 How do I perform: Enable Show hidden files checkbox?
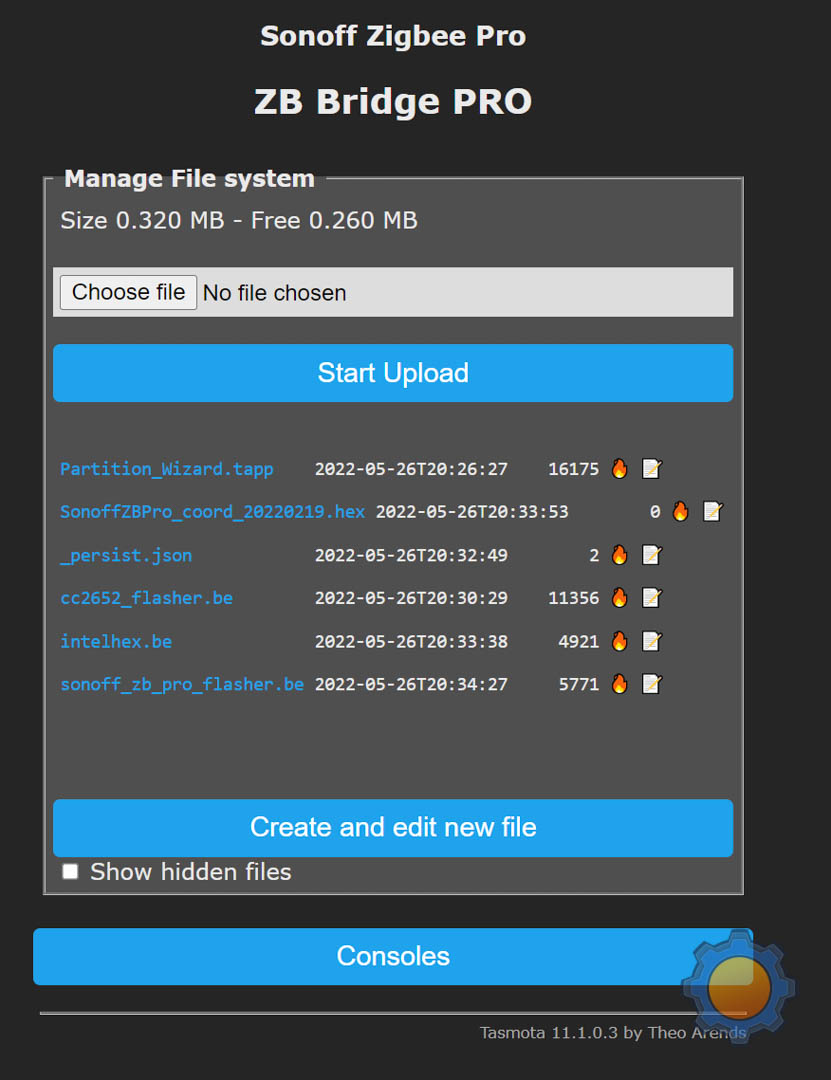[x=70, y=871]
